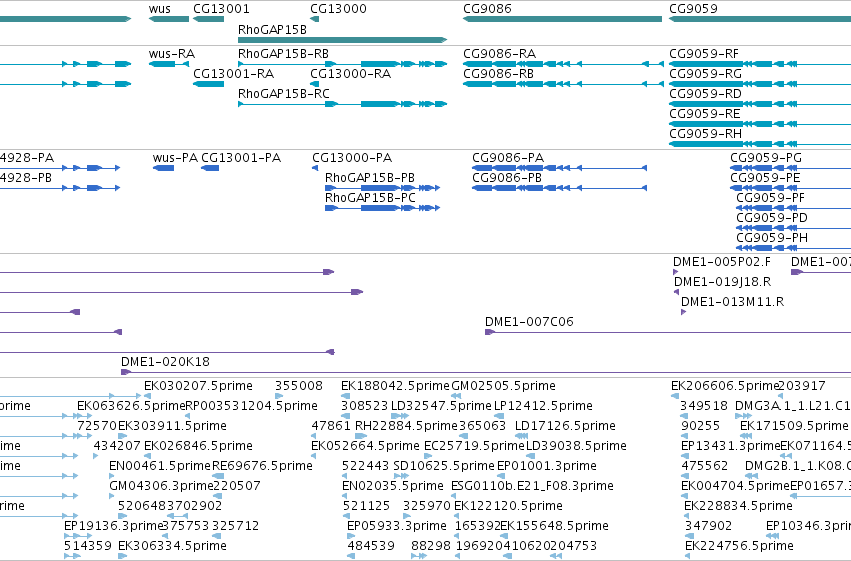Click the EK030207.5prime EST label

(199, 386)
